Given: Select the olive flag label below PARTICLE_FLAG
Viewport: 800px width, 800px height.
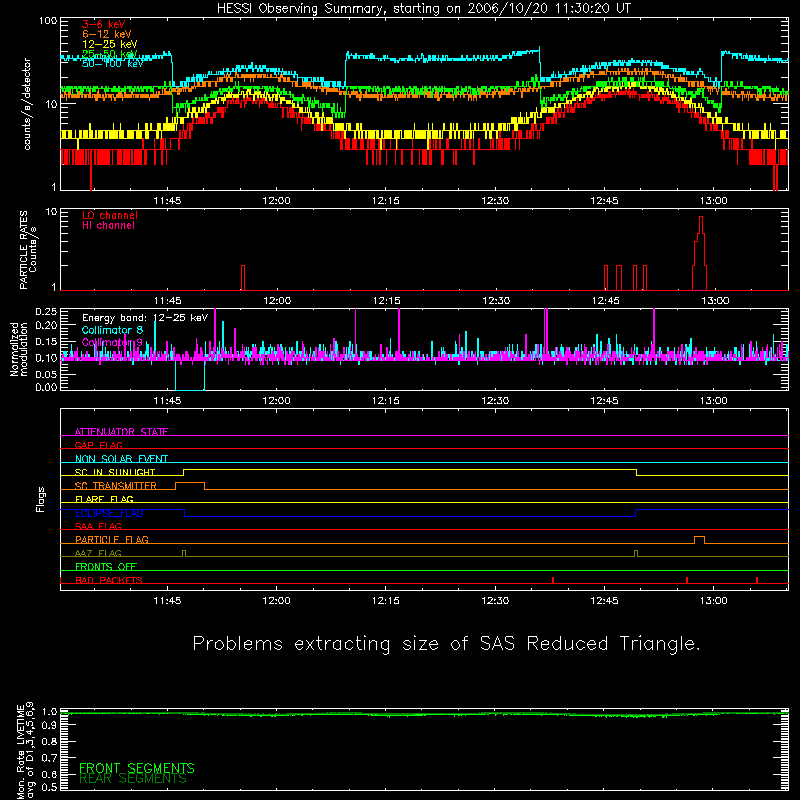Looking at the screenshot, I should (98, 553).
